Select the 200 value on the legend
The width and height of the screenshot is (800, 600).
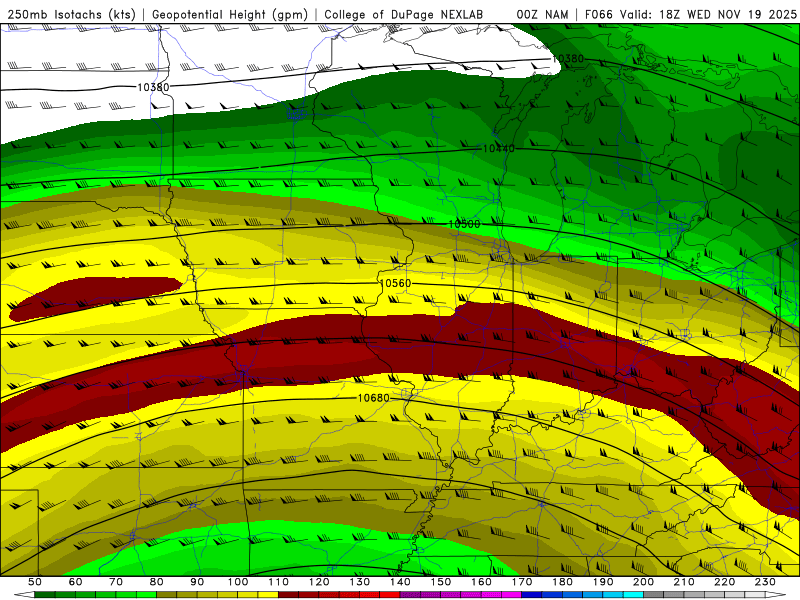tap(643, 582)
